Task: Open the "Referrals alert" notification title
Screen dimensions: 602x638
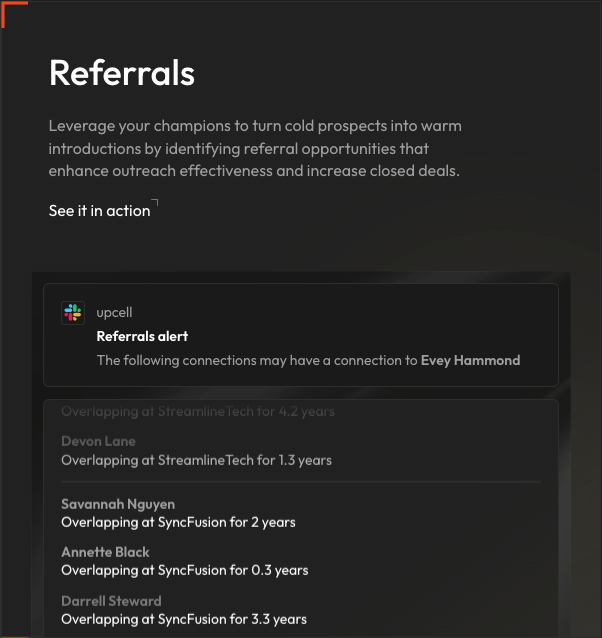Action: 142,337
